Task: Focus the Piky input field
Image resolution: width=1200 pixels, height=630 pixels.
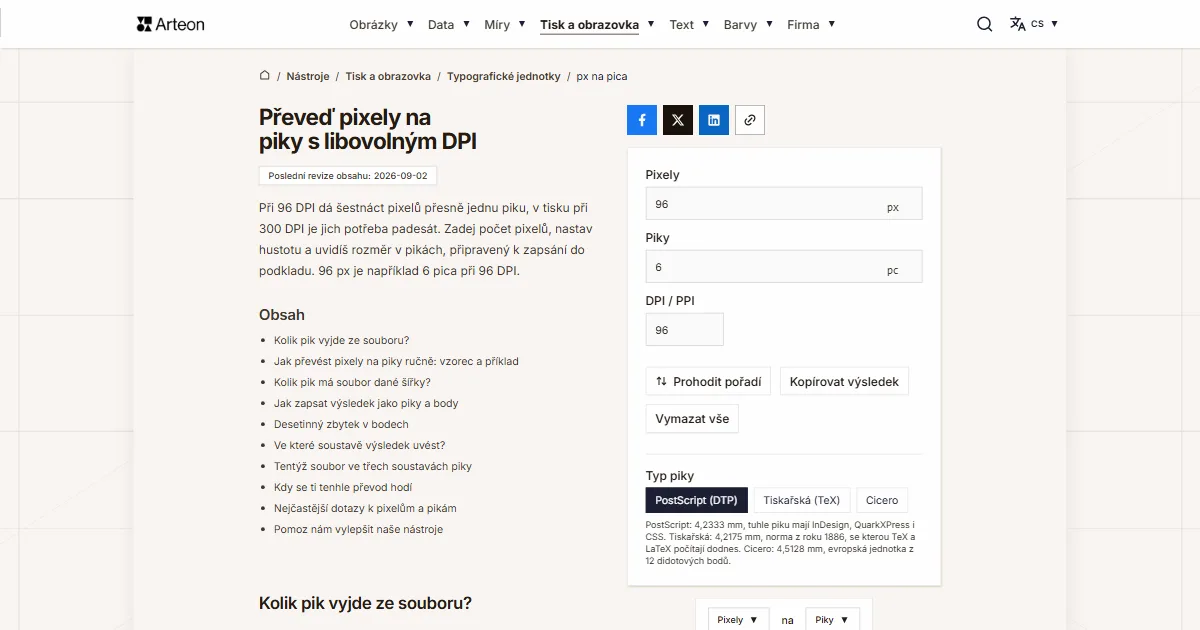Action: (x=784, y=267)
